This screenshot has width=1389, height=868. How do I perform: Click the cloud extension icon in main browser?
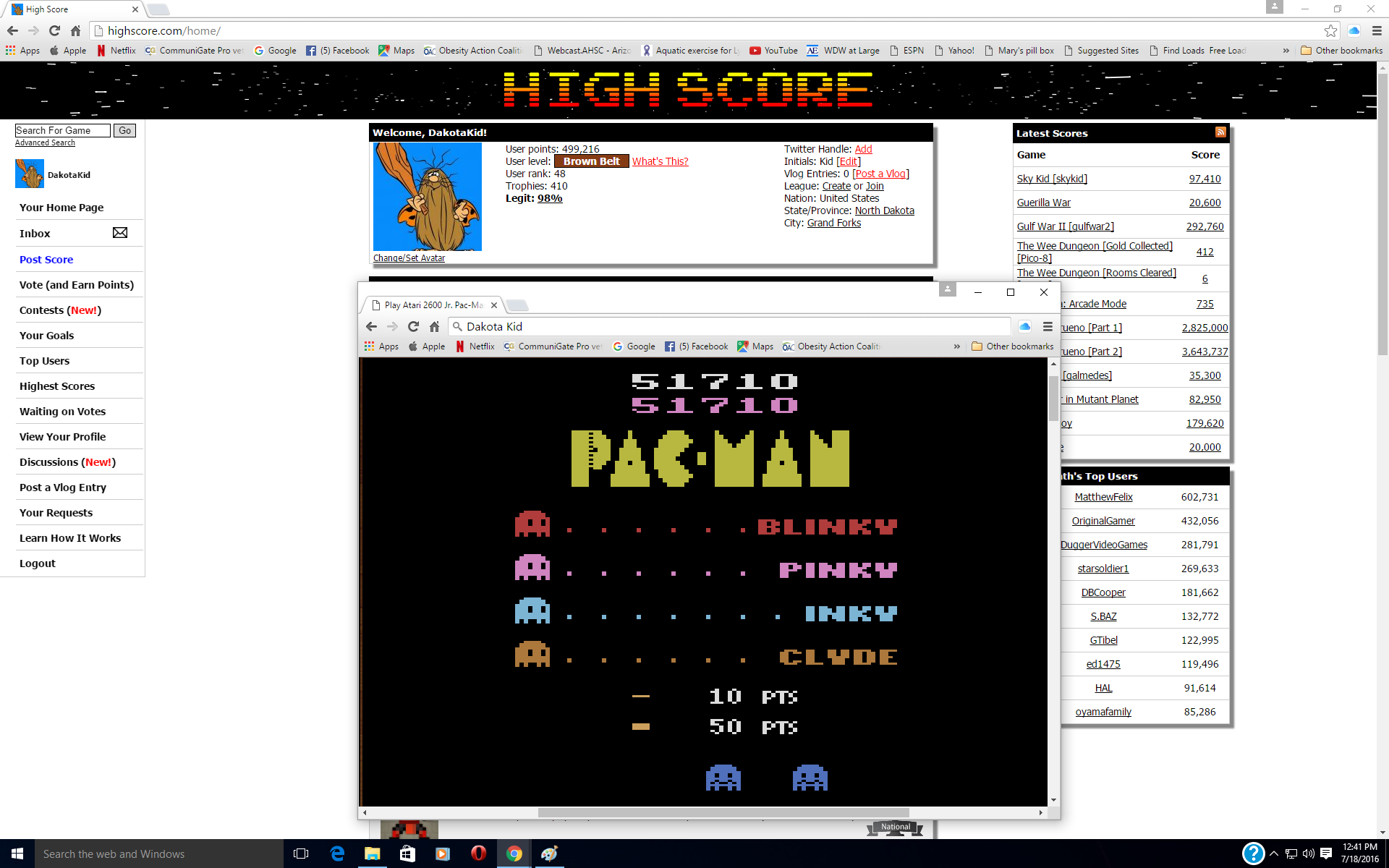point(1354,30)
